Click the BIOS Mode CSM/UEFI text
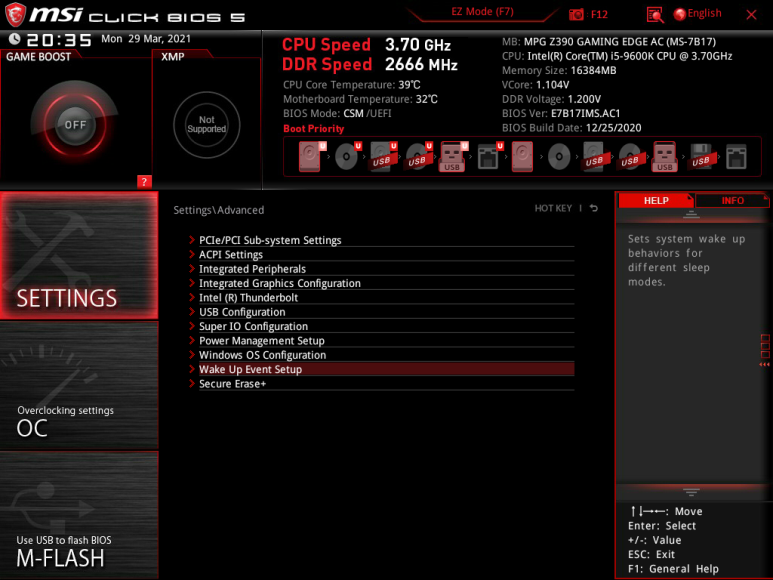This screenshot has width=773, height=580. click(x=337, y=113)
